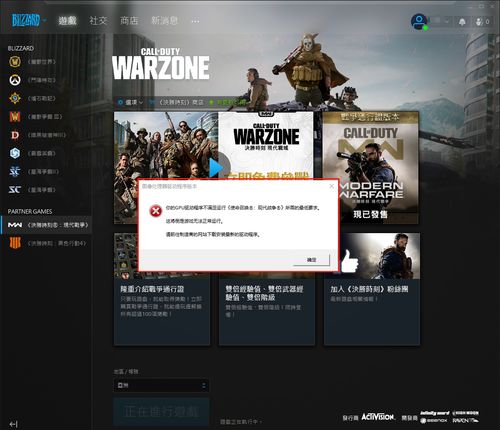
Task: Select the Diablo III icon
Action: click(x=15, y=135)
